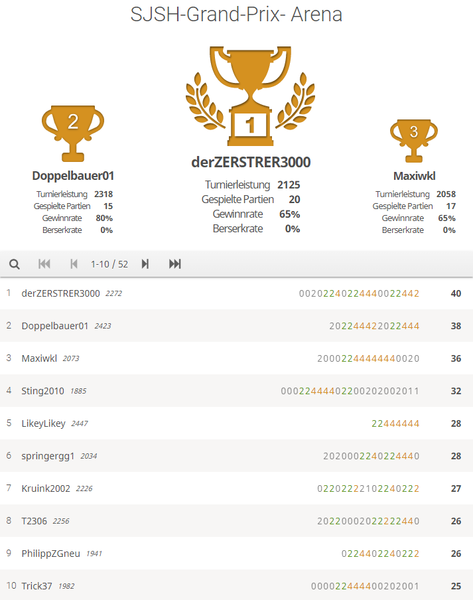This screenshot has height=600, width=473.
Task: Go to next standings page
Action: (x=145, y=264)
